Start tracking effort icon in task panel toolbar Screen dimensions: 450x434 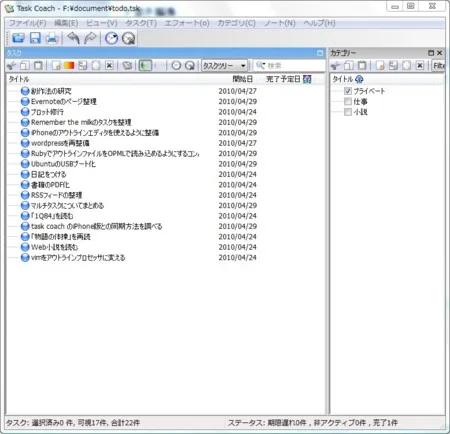[x=176, y=65]
